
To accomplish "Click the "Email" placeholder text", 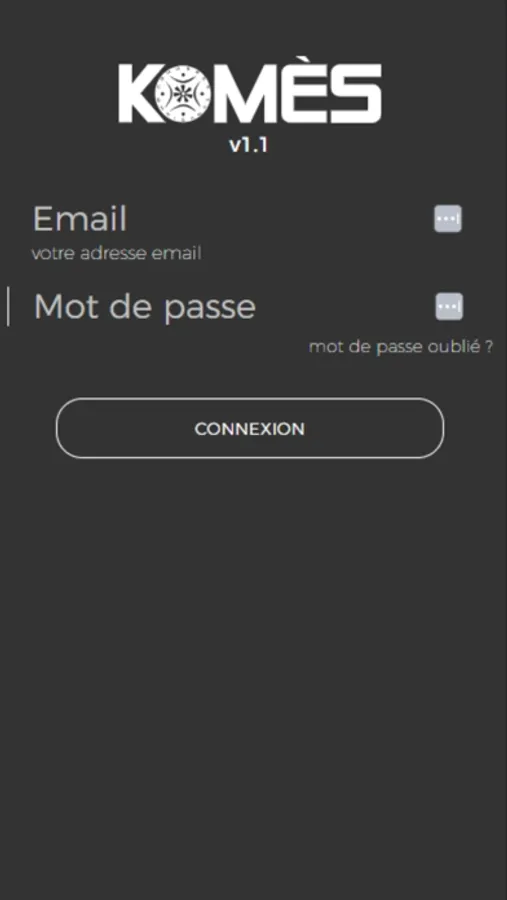I will [80, 219].
